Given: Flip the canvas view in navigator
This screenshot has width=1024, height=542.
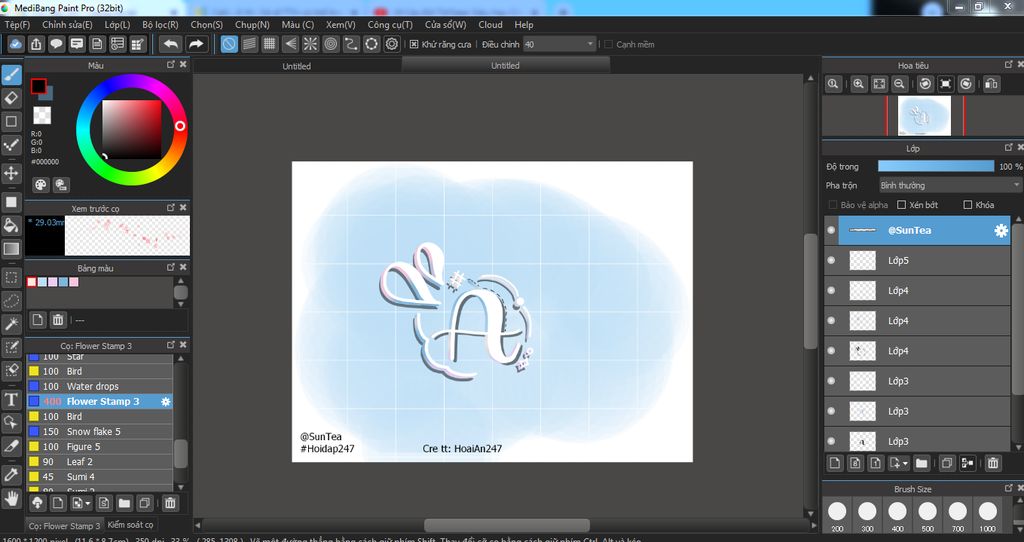Looking at the screenshot, I should coord(991,84).
